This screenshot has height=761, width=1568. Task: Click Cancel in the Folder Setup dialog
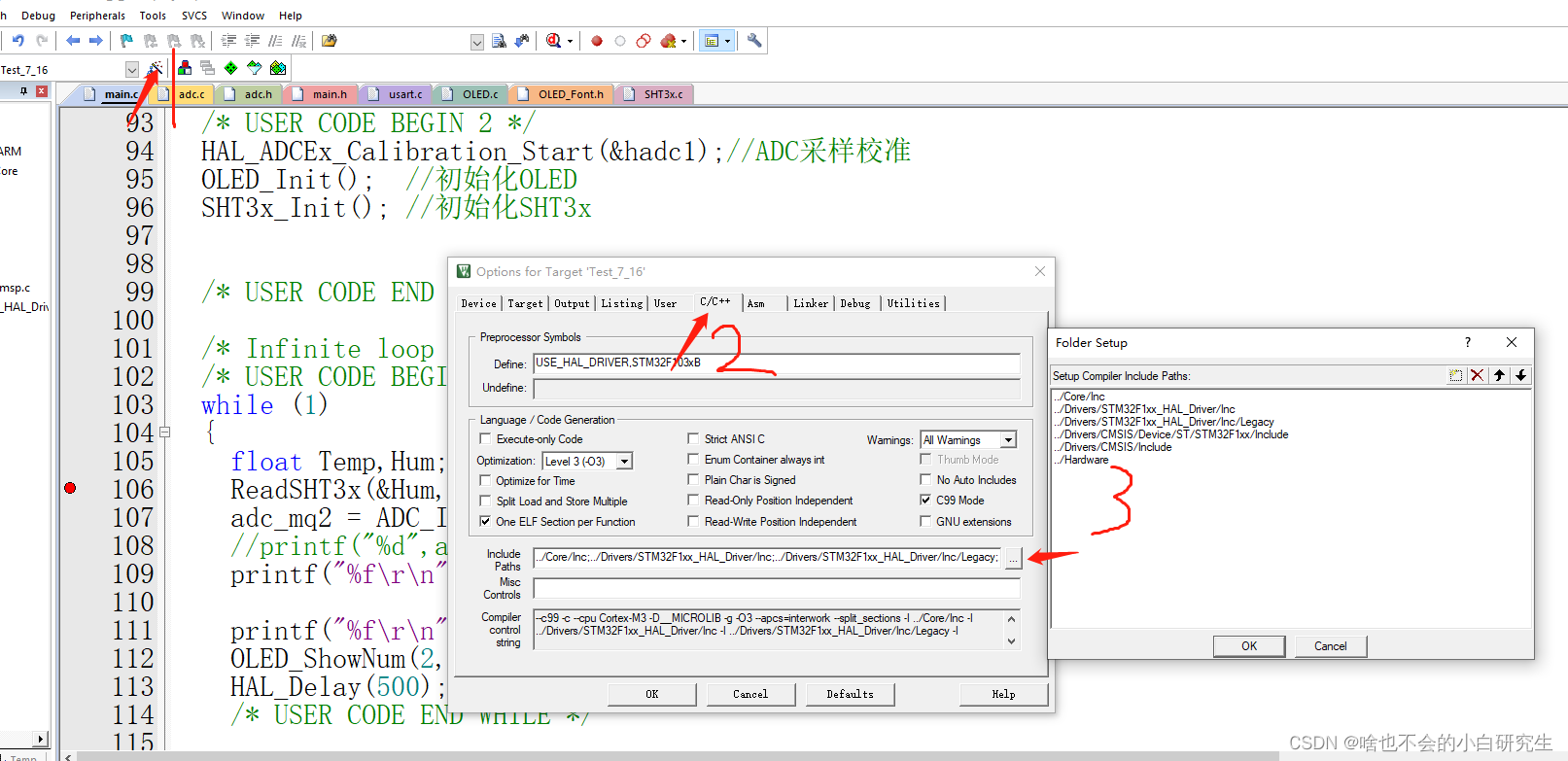1331,646
